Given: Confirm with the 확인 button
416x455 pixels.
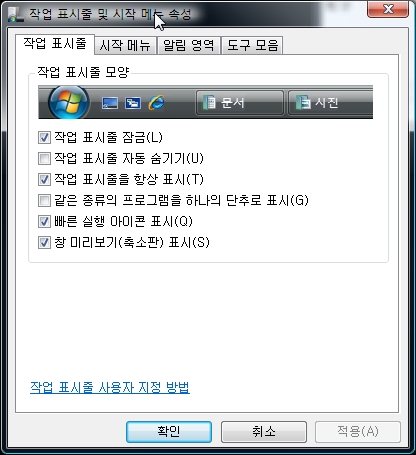Looking at the screenshot, I should (169, 432).
